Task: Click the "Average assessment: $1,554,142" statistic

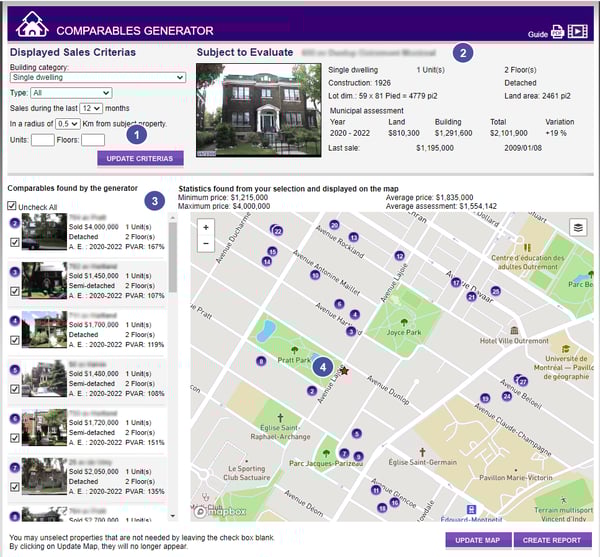Action: click(441, 206)
